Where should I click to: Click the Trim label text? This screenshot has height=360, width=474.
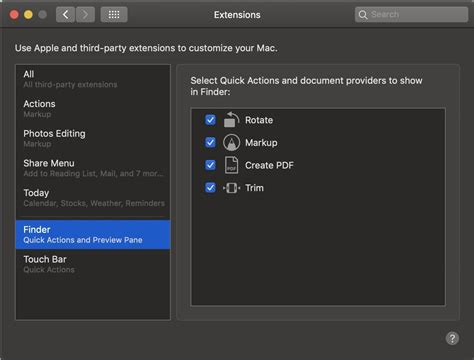click(254, 188)
